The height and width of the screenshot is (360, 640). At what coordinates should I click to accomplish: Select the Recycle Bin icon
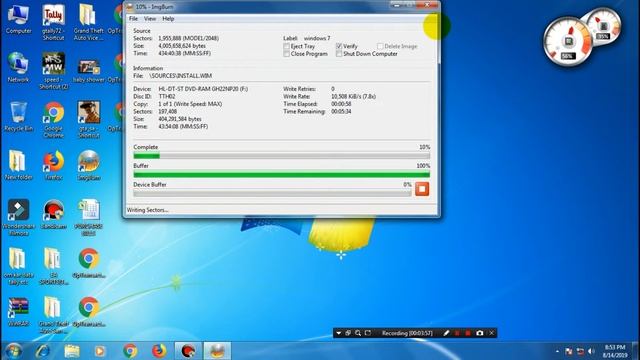[x=18, y=117]
